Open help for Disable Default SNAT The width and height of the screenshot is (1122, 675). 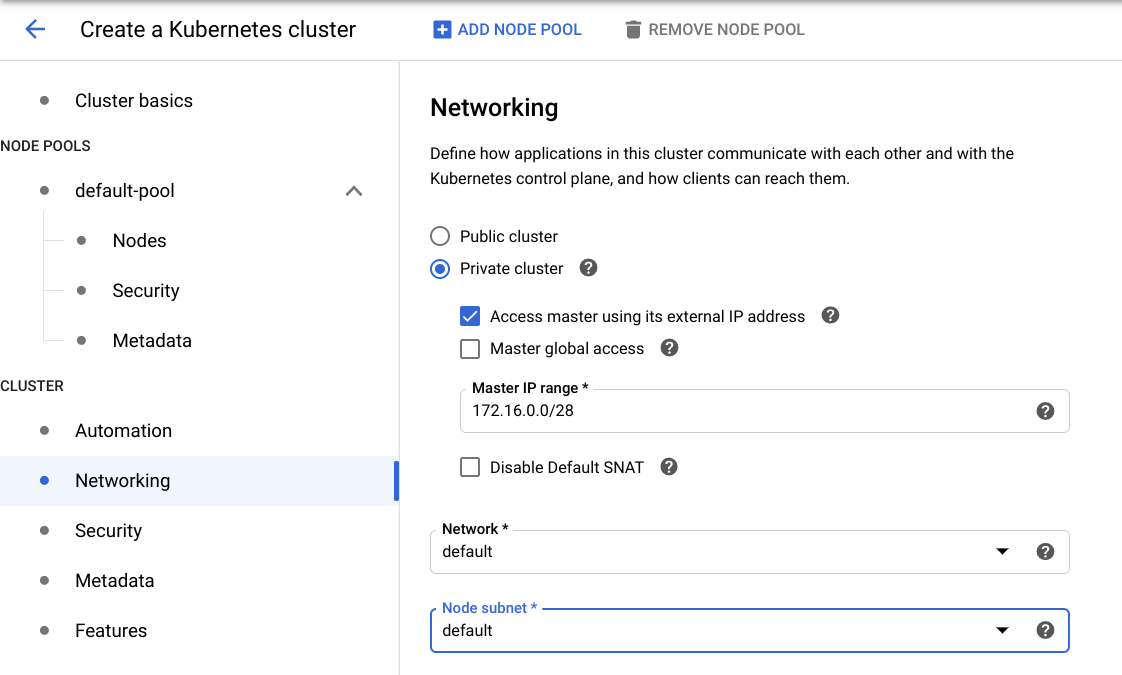click(669, 467)
